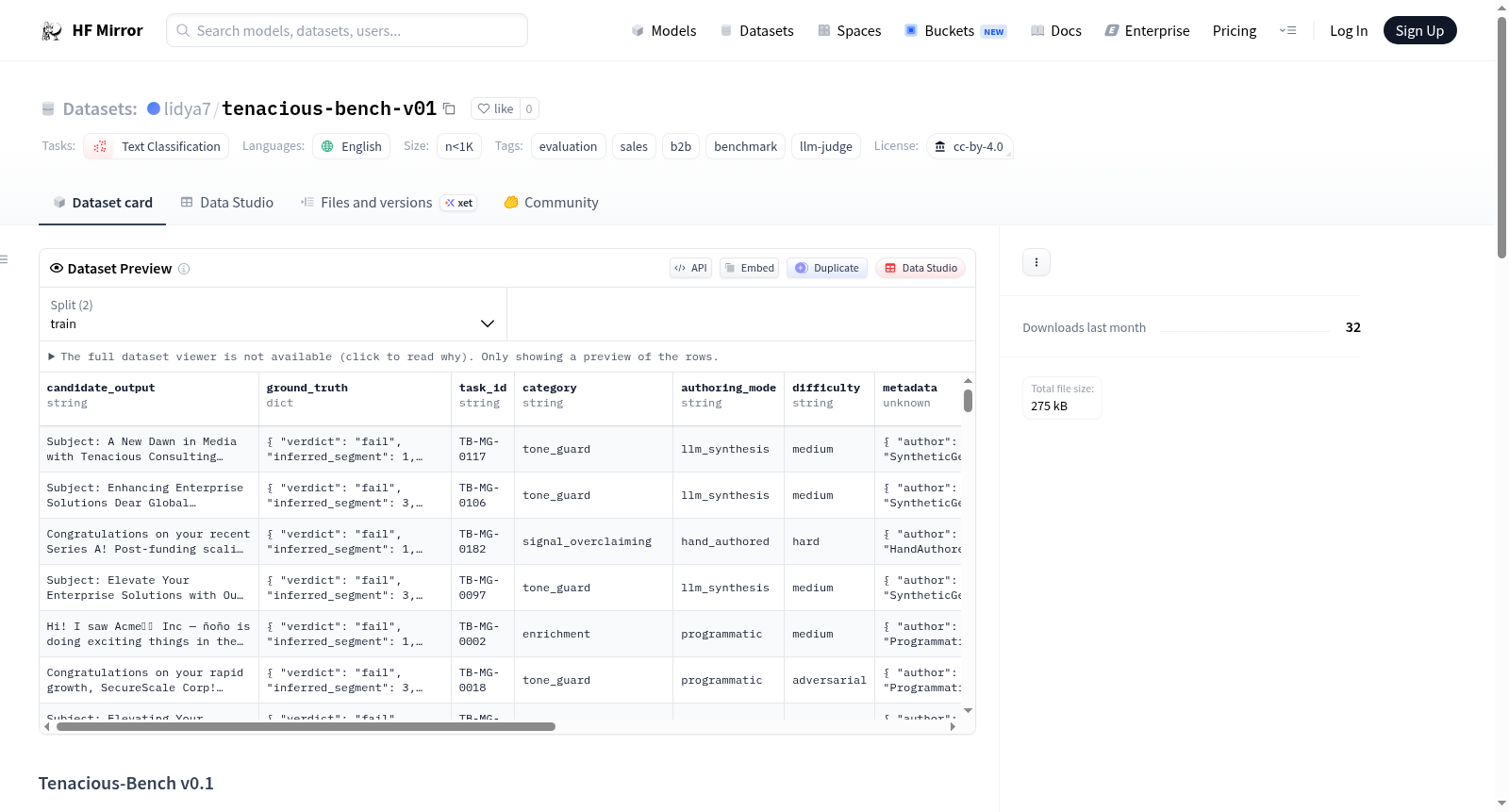Open the cc-by-4.0 license tag
The image size is (1509, 812).
tap(970, 146)
